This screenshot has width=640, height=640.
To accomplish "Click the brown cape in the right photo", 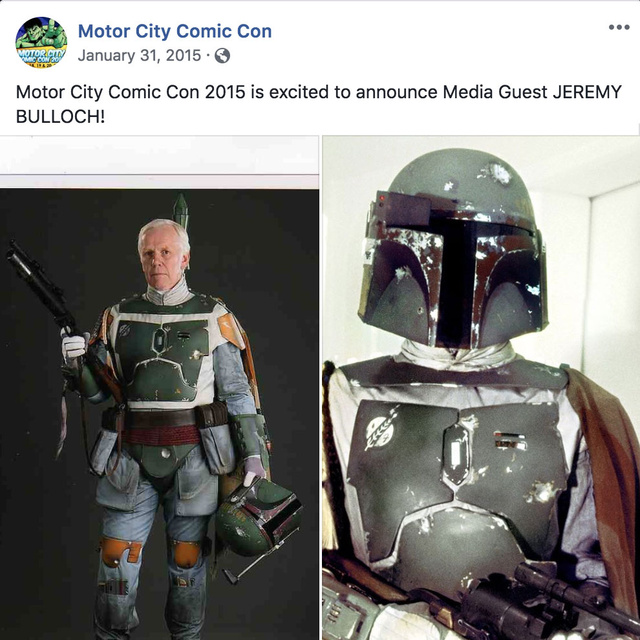I will pyautogui.click(x=603, y=469).
